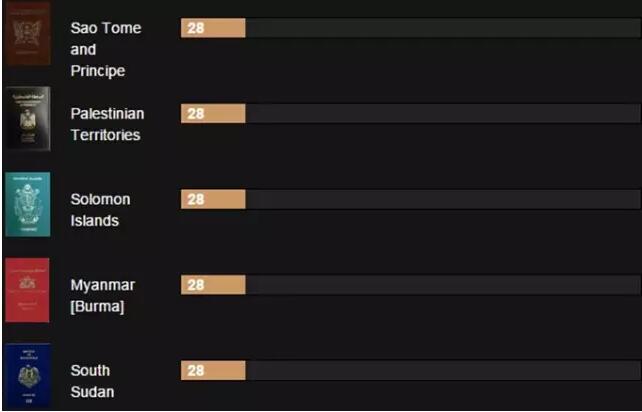Select the Solomon Islands score bar showing 28
The height and width of the screenshot is (412, 642).
[x=213, y=200]
